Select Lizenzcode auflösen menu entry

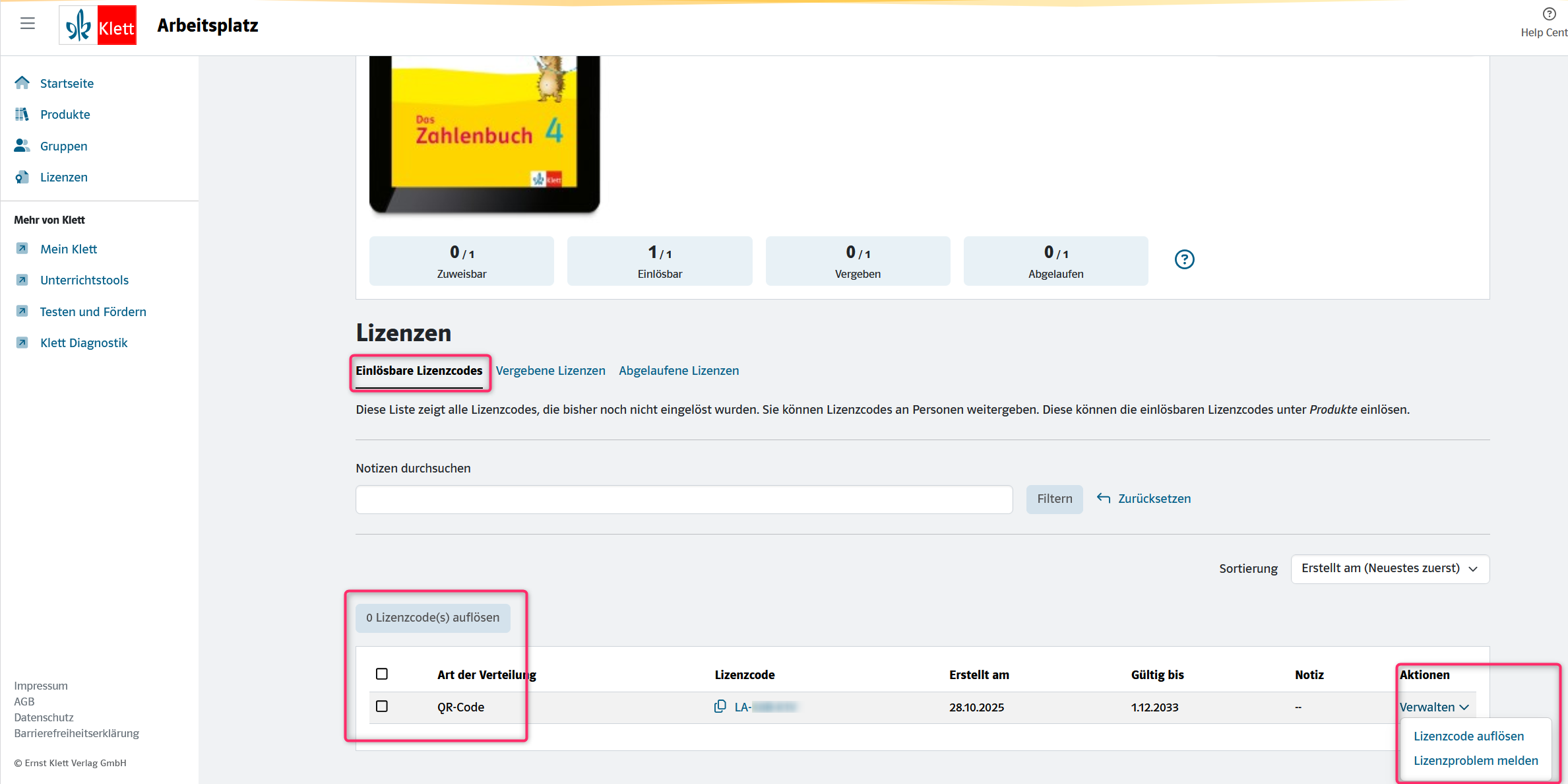click(1468, 736)
